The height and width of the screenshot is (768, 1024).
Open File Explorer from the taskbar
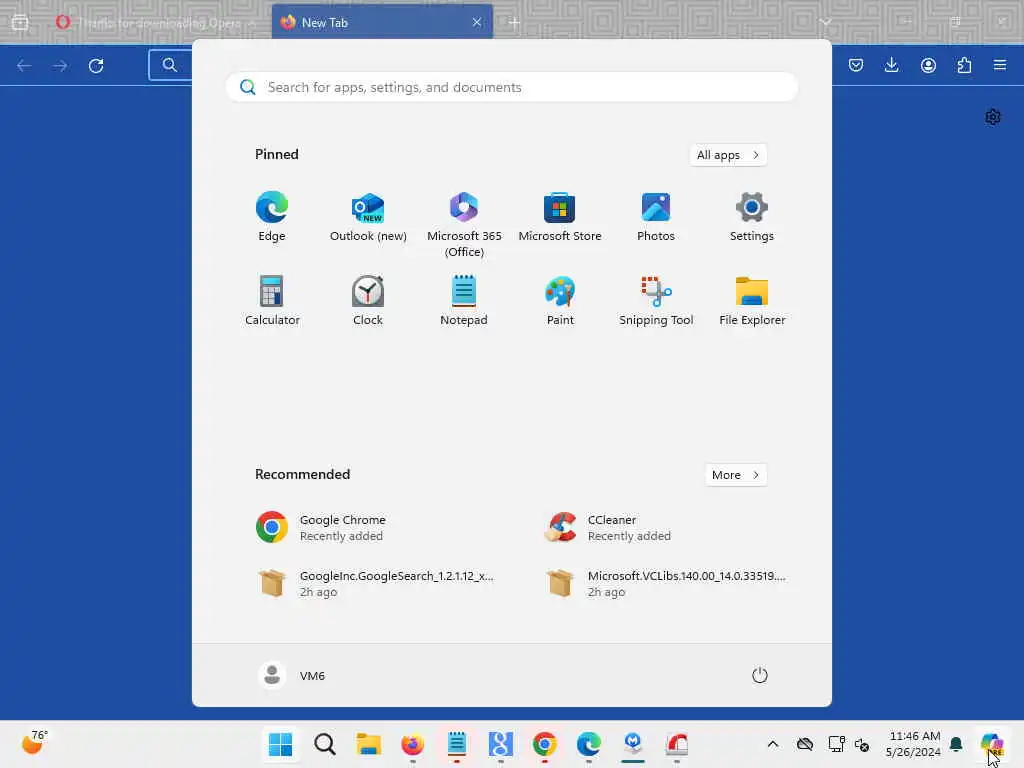(368, 744)
